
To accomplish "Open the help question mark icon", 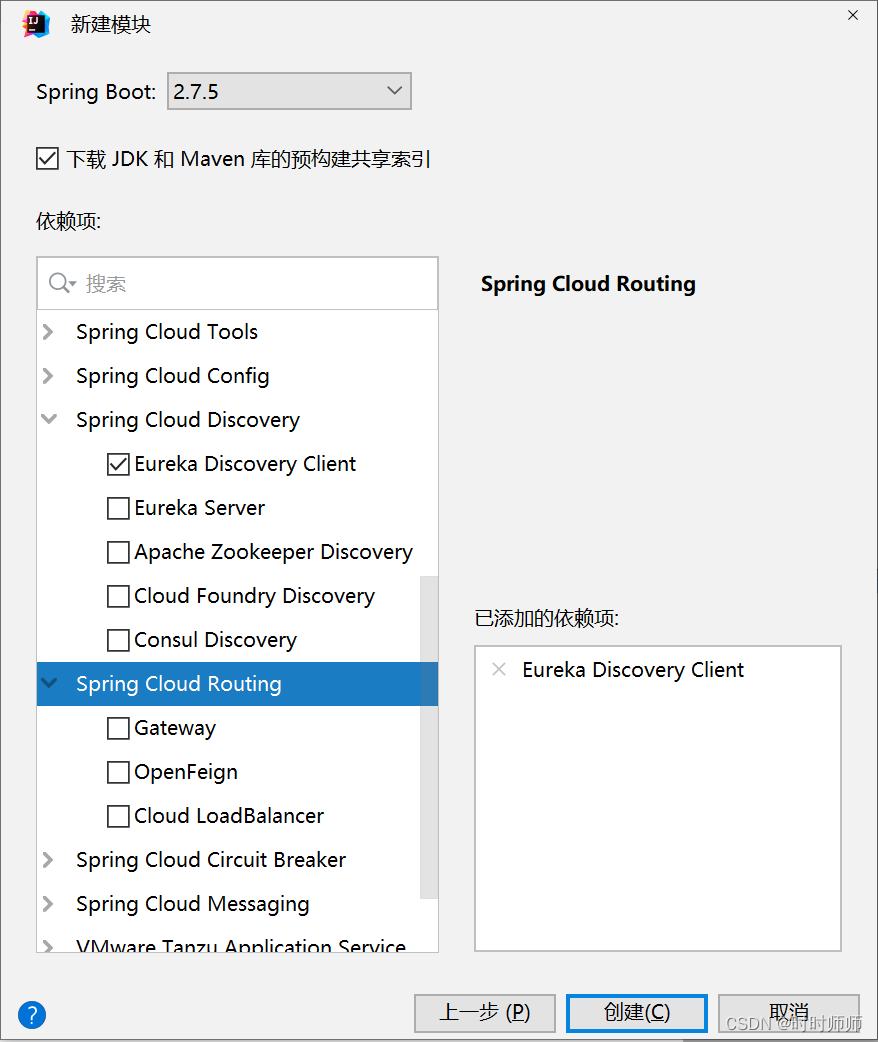I will (32, 1015).
